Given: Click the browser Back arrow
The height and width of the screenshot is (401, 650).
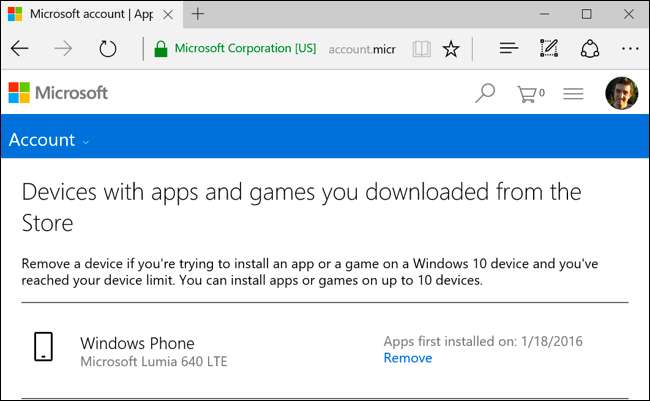Looking at the screenshot, I should point(19,48).
